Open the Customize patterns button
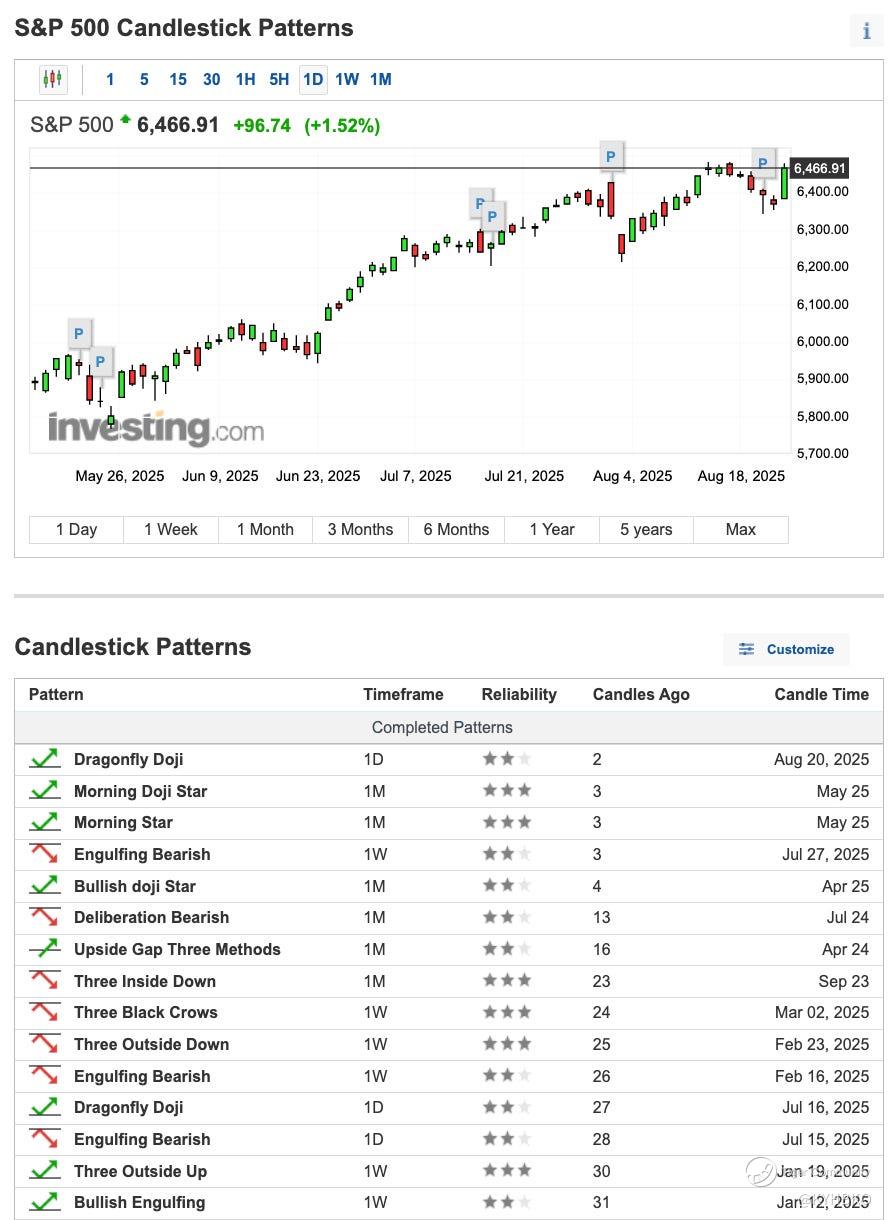The height and width of the screenshot is (1220, 888). click(x=786, y=649)
